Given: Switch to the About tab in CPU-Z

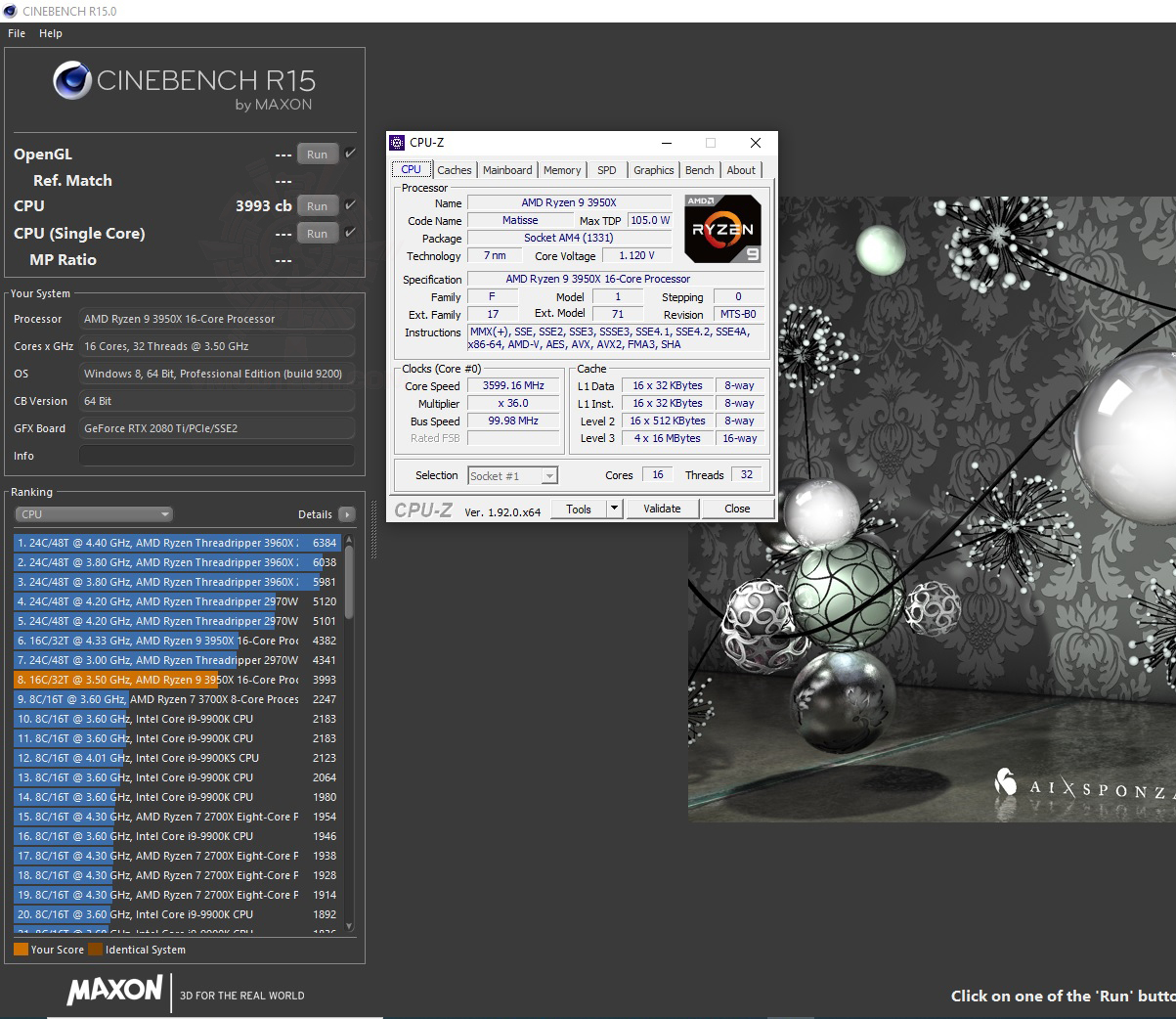Looking at the screenshot, I should pyautogui.click(x=741, y=170).
